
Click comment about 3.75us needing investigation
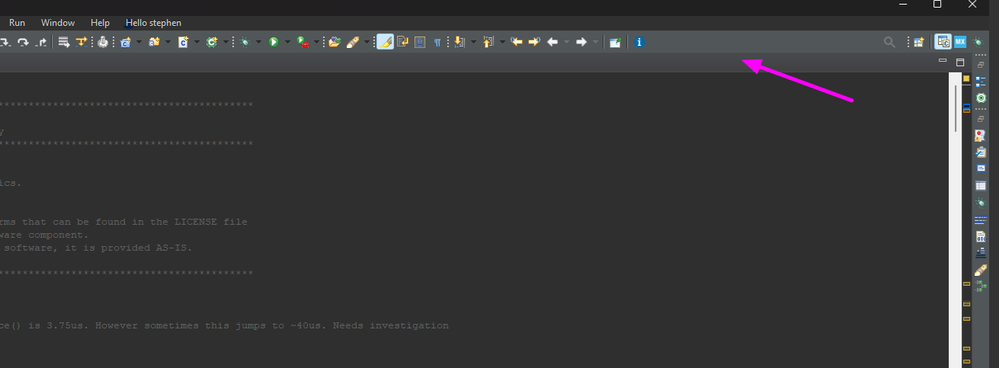point(224,325)
